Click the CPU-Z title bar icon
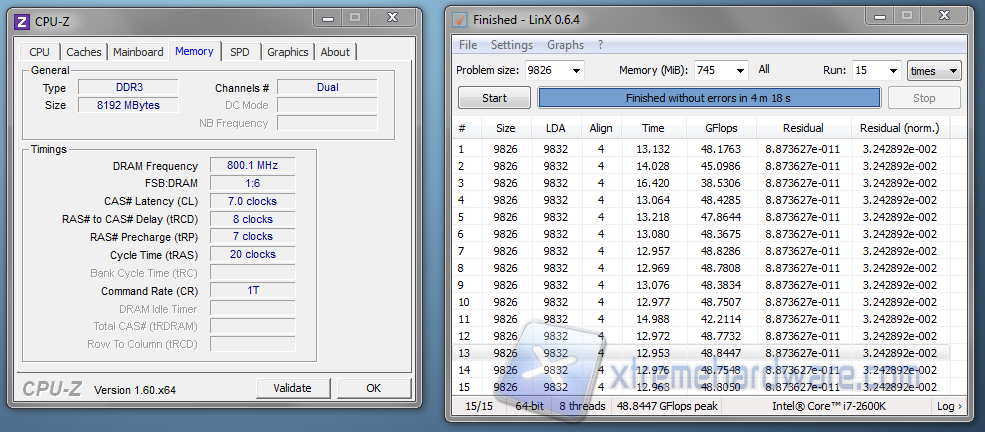 [x=22, y=19]
